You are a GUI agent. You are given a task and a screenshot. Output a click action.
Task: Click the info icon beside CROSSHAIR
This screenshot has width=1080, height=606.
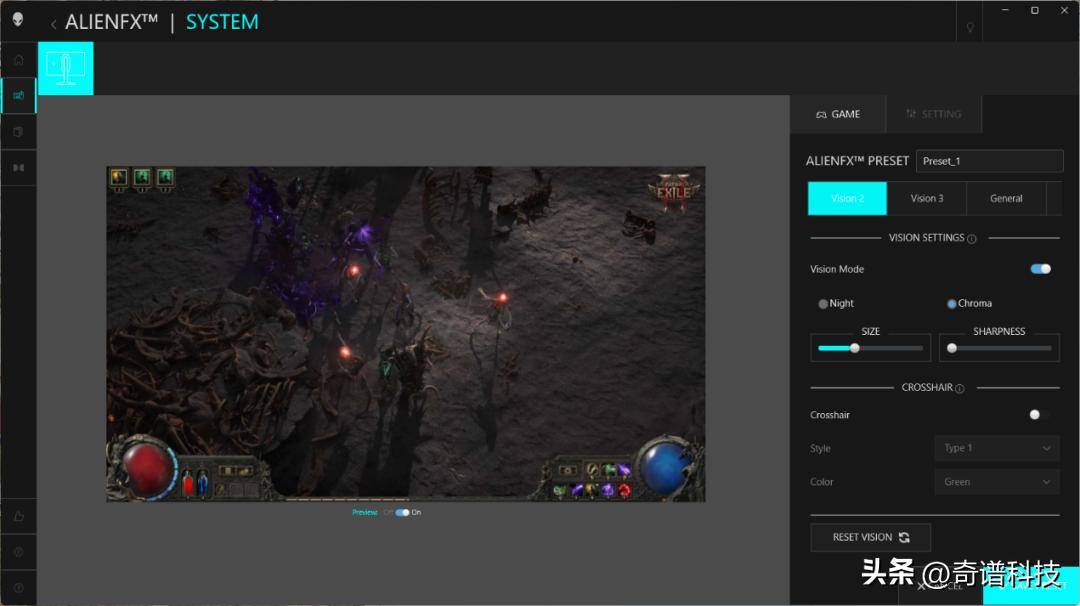tap(960, 388)
